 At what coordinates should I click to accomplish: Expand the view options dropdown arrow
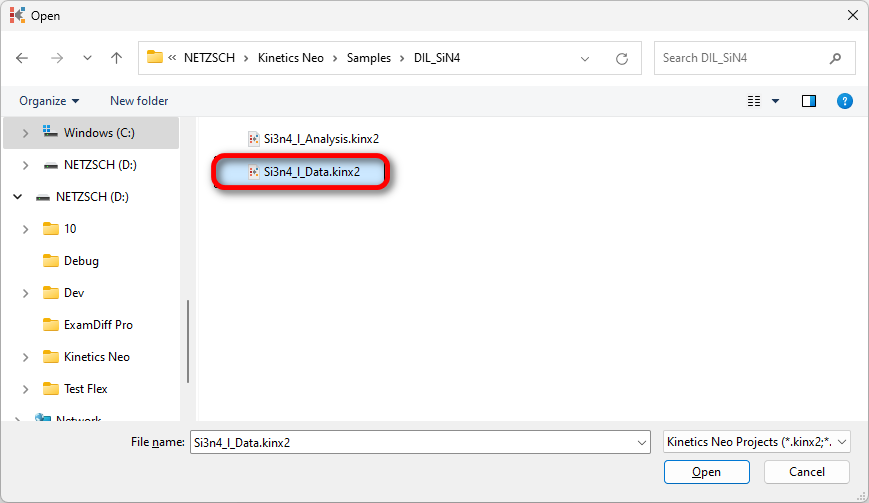coord(775,101)
